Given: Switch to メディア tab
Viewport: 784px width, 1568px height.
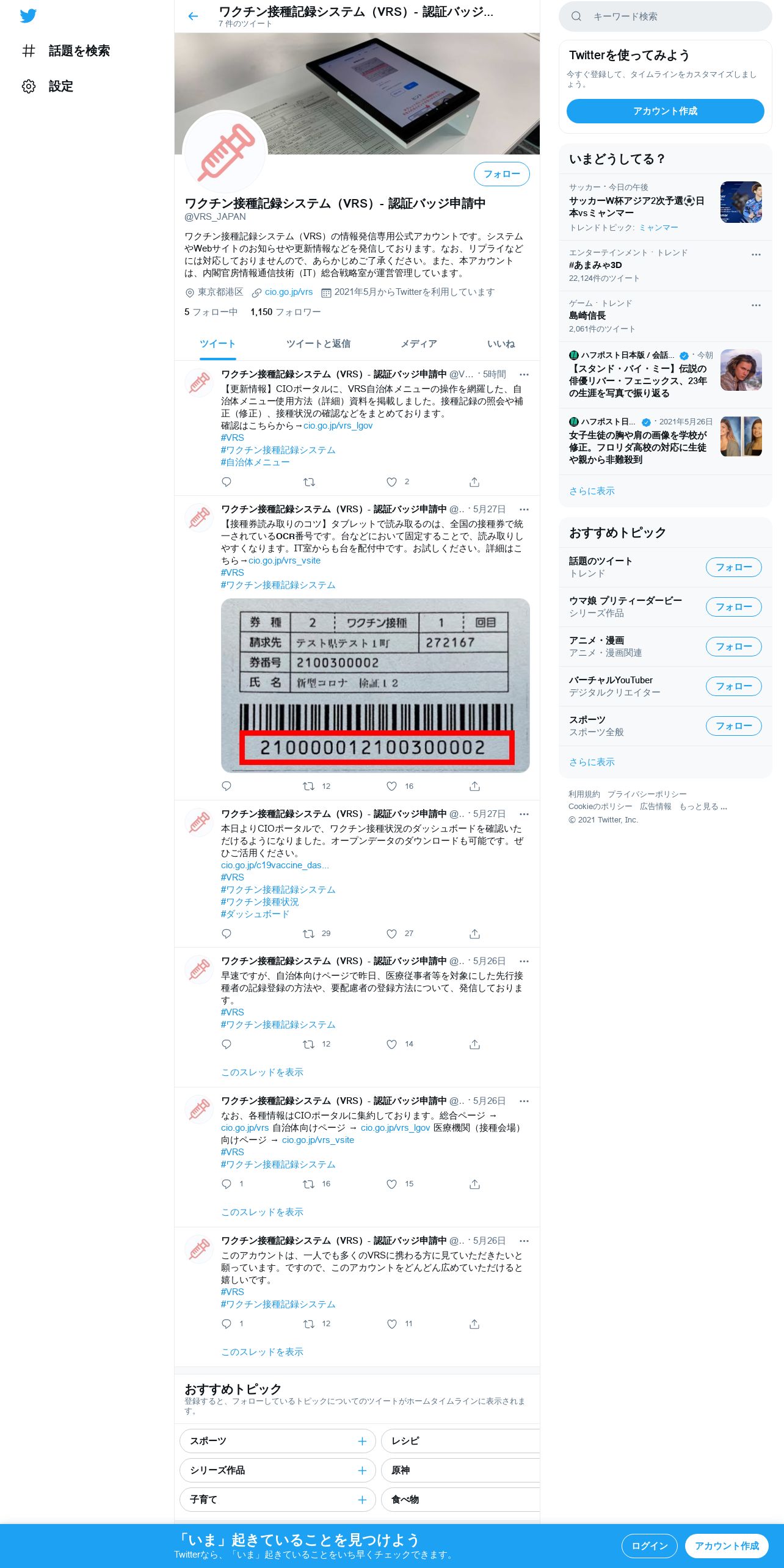Looking at the screenshot, I should 418,344.
